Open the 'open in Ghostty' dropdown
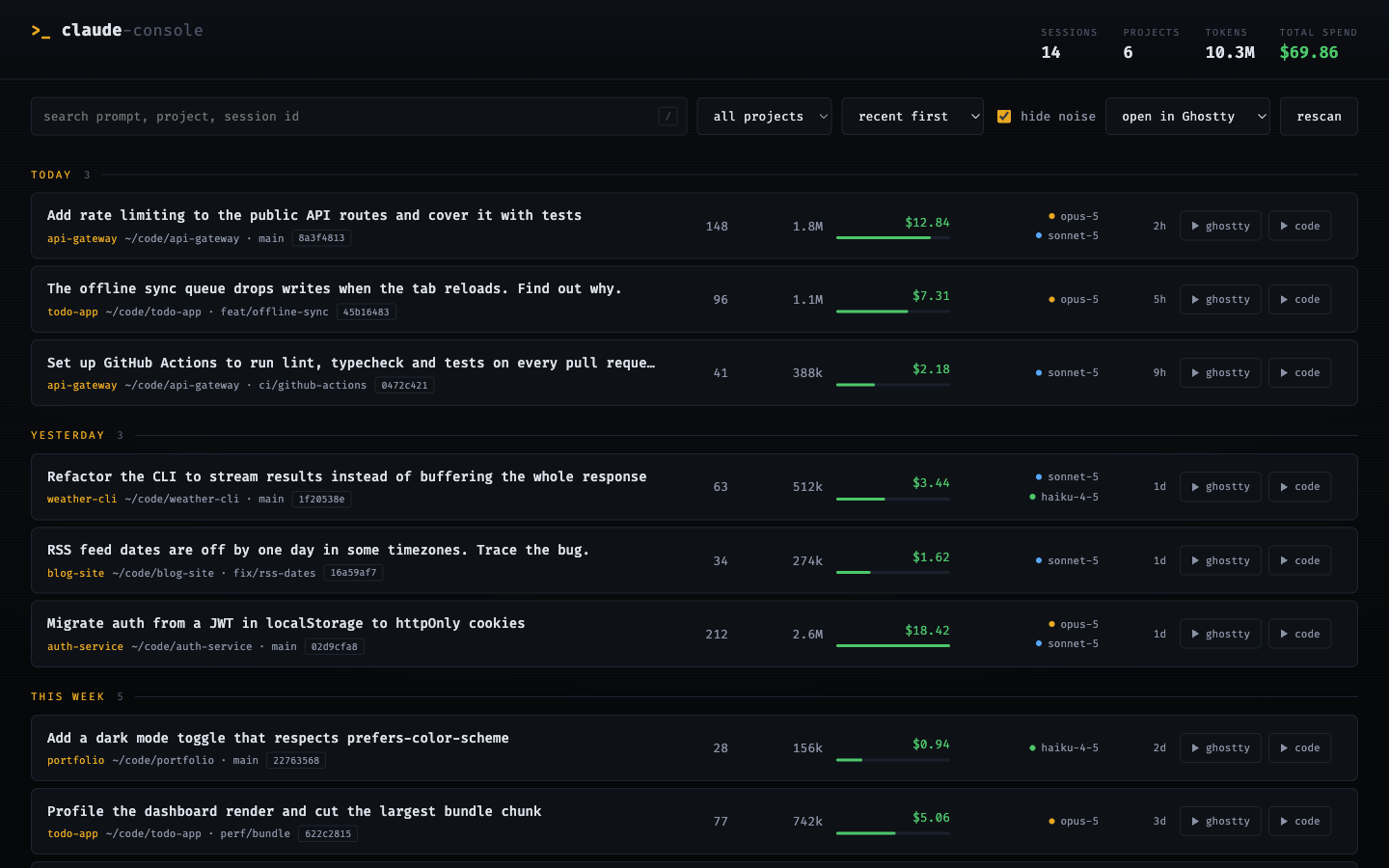Screen dimensions: 1389x868 pyautogui.click(x=1187, y=117)
